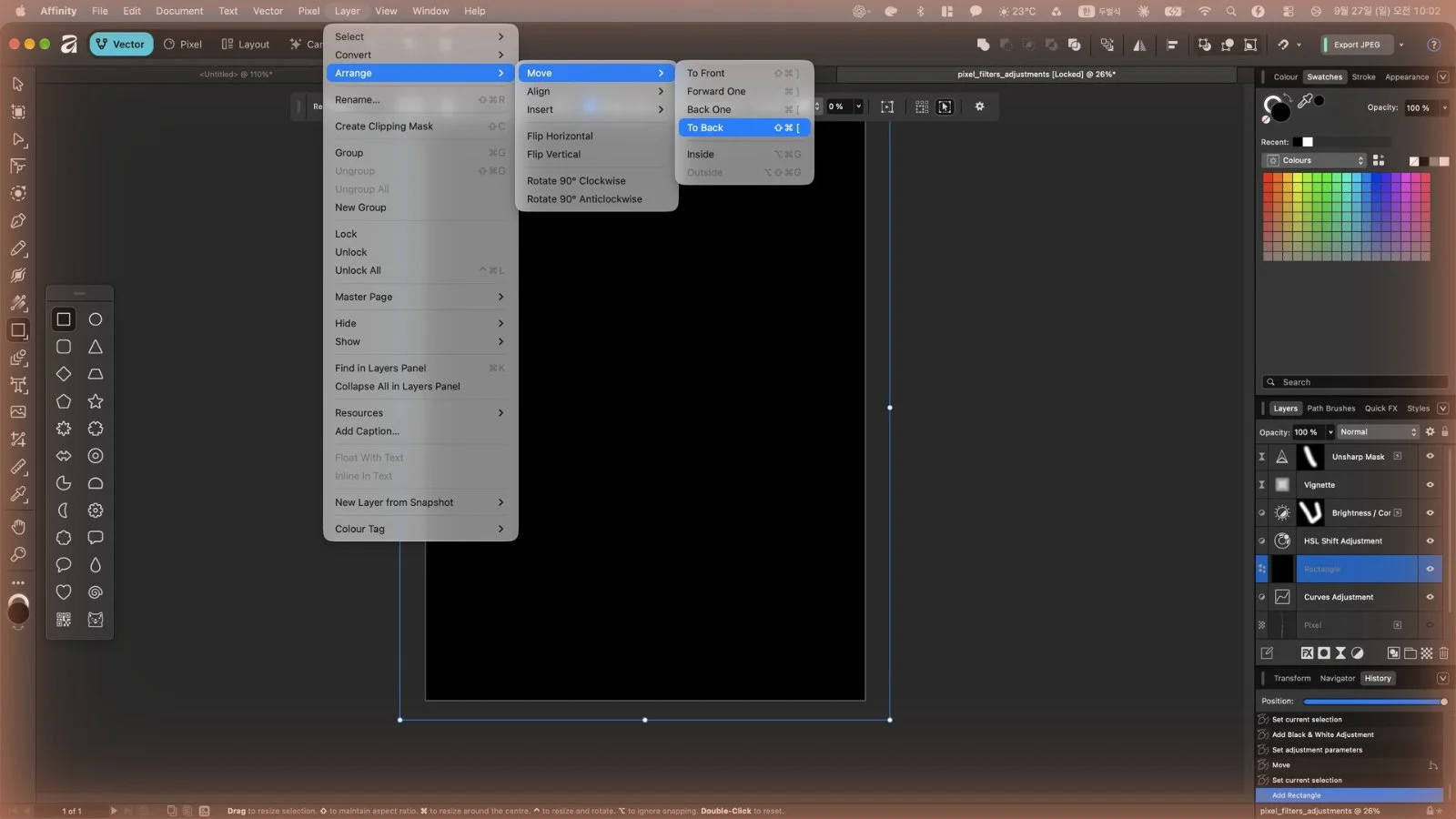Image resolution: width=1456 pixels, height=819 pixels.
Task: Choose the Triangle shape tool
Action: (x=96, y=347)
